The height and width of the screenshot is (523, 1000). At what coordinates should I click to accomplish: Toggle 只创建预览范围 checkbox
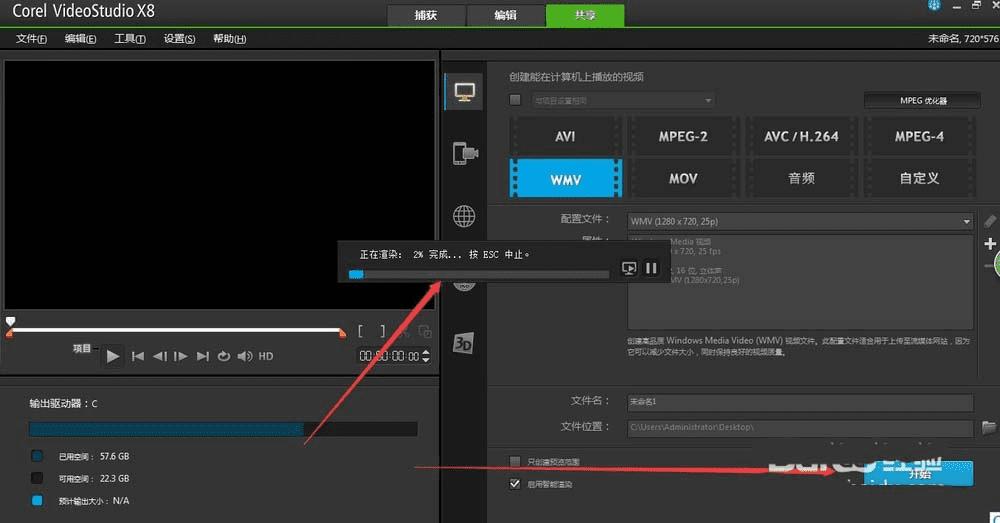coord(515,461)
